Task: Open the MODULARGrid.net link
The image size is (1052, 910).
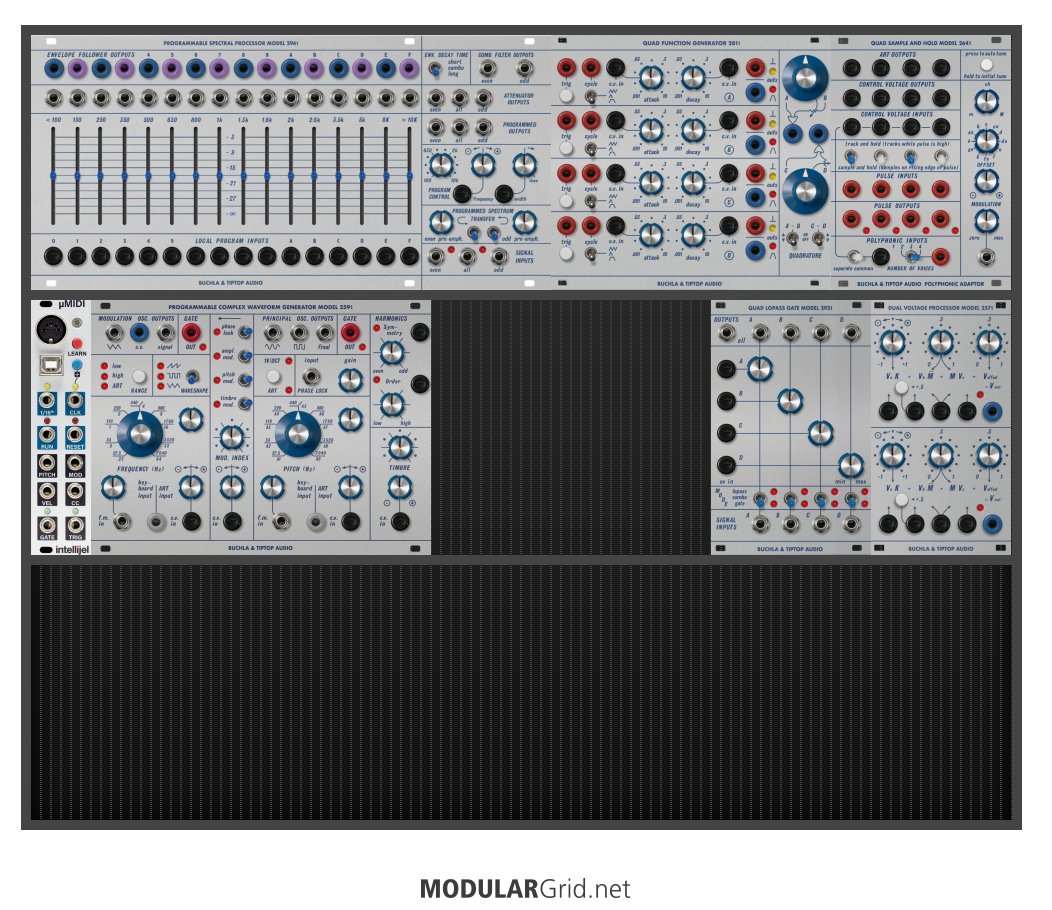Action: tap(525, 889)
